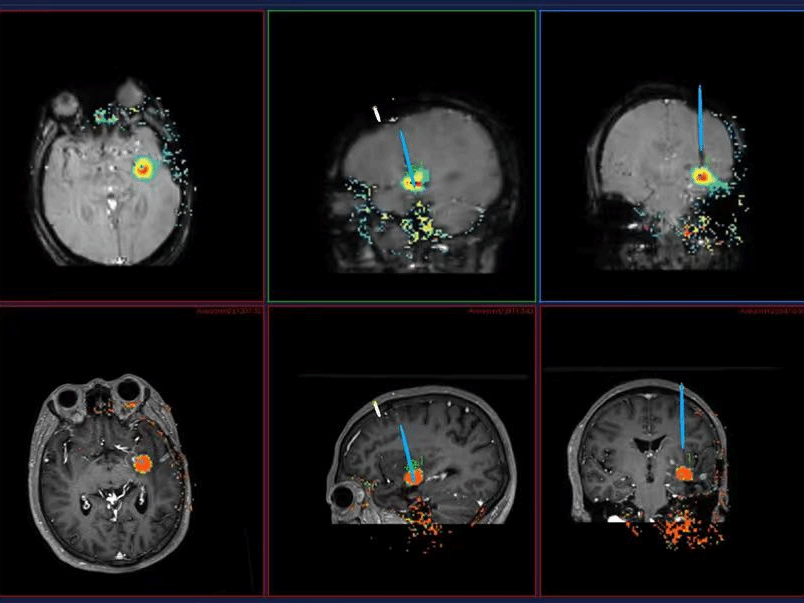Select the top-left axial thermal map view

point(131,155)
